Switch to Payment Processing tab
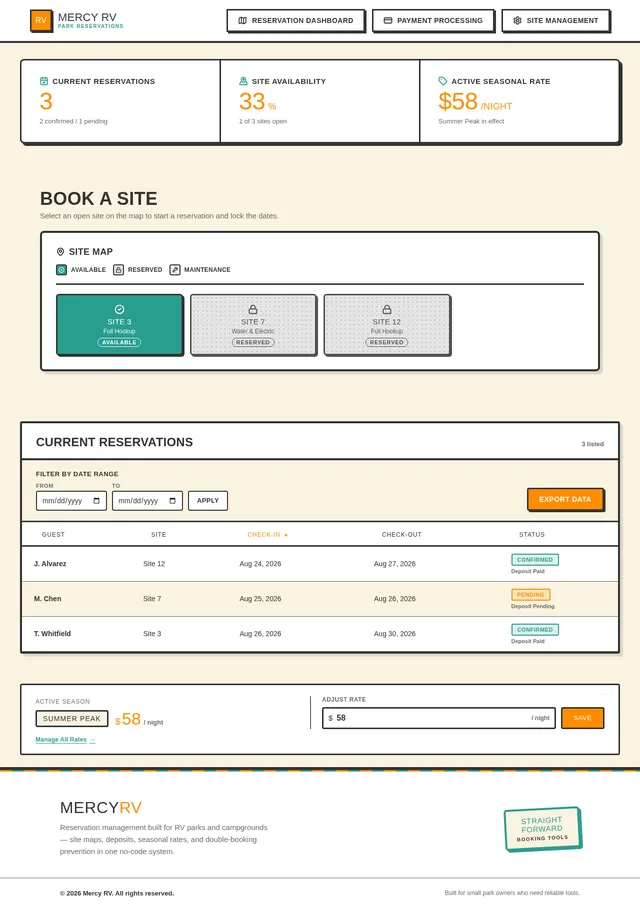Image resolution: width=640 pixels, height=915 pixels. (433, 20)
